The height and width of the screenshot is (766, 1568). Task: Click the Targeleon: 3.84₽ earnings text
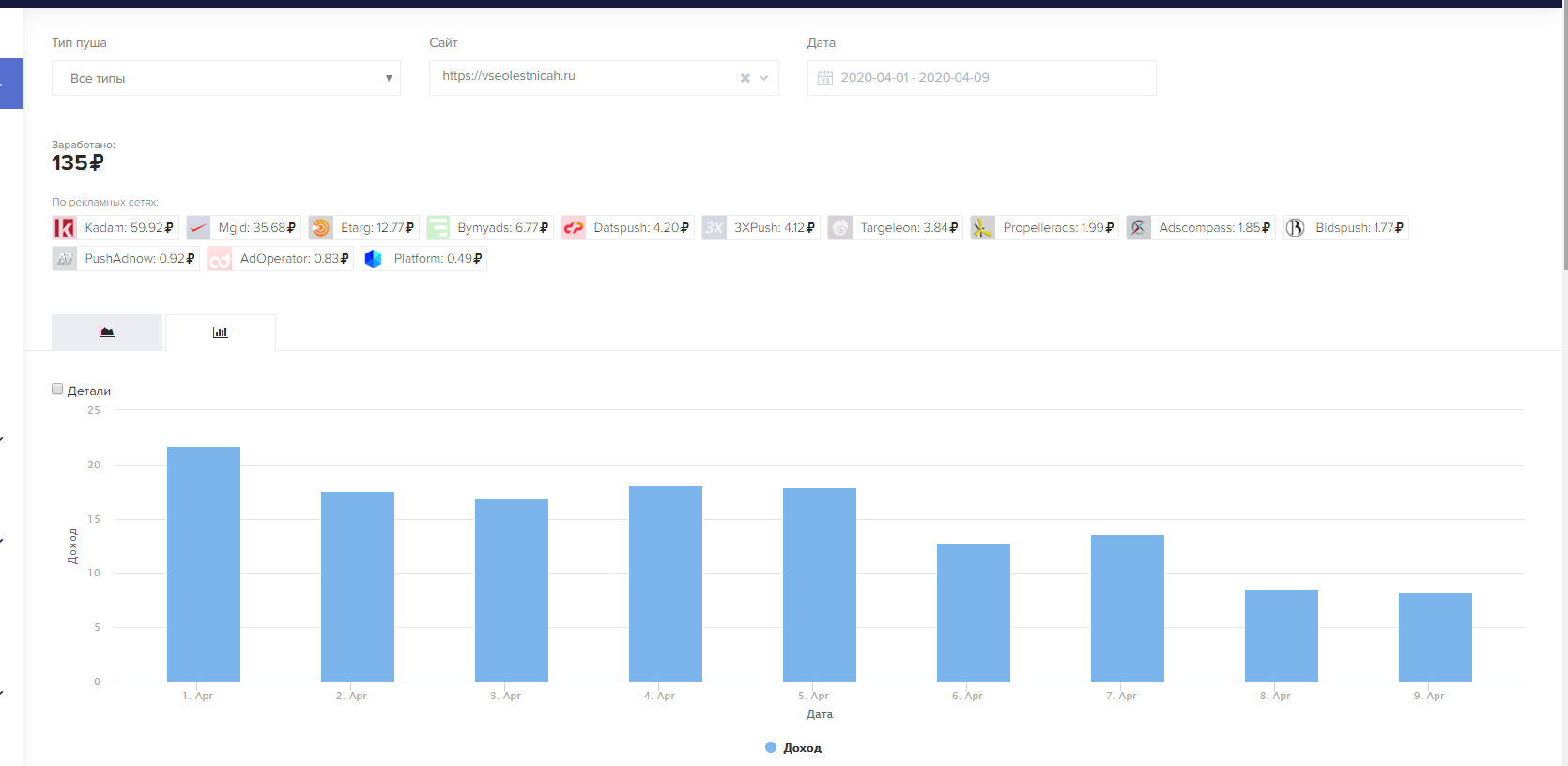pos(910,228)
